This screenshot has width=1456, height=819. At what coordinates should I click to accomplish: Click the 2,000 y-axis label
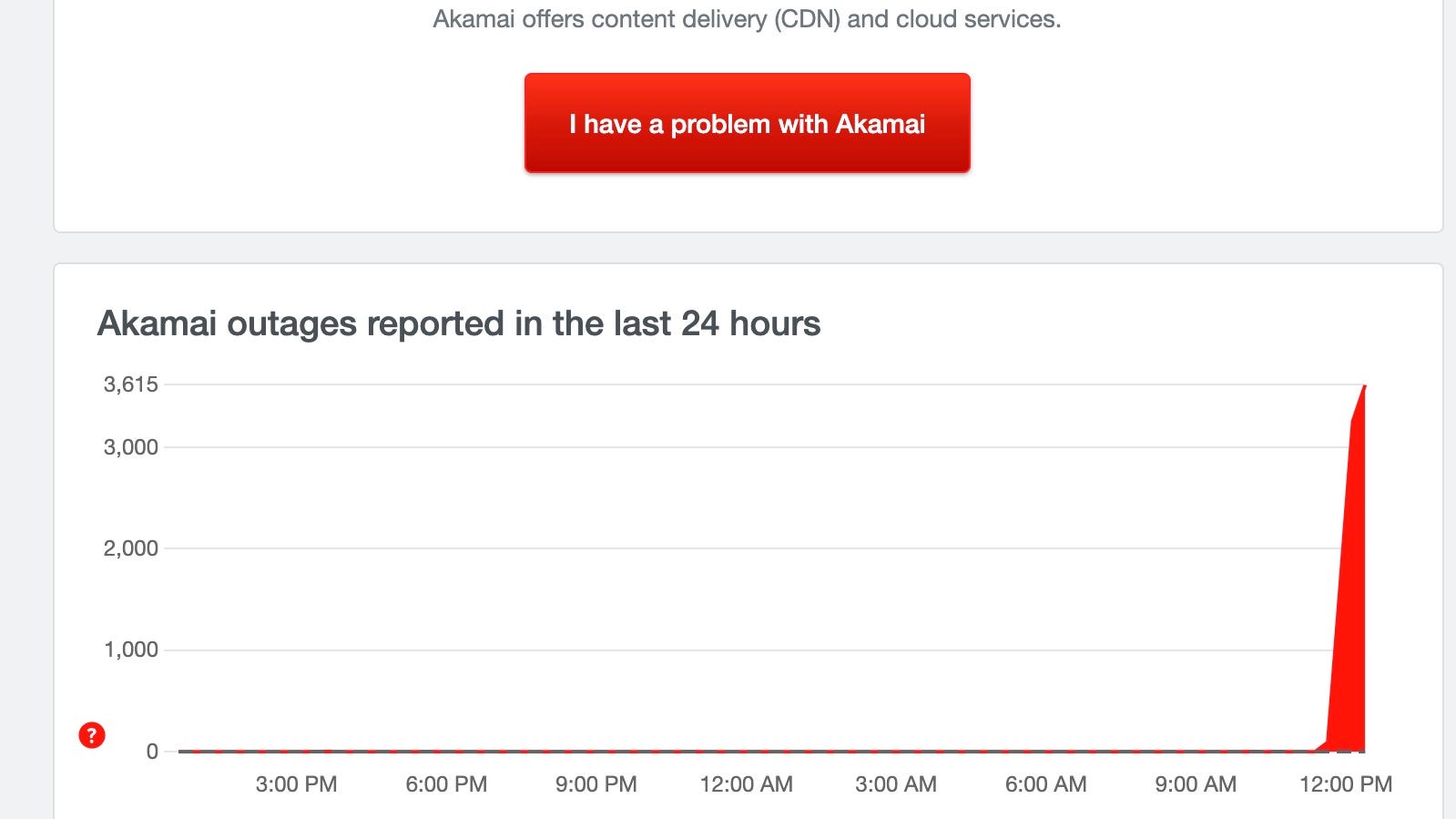coord(131,548)
